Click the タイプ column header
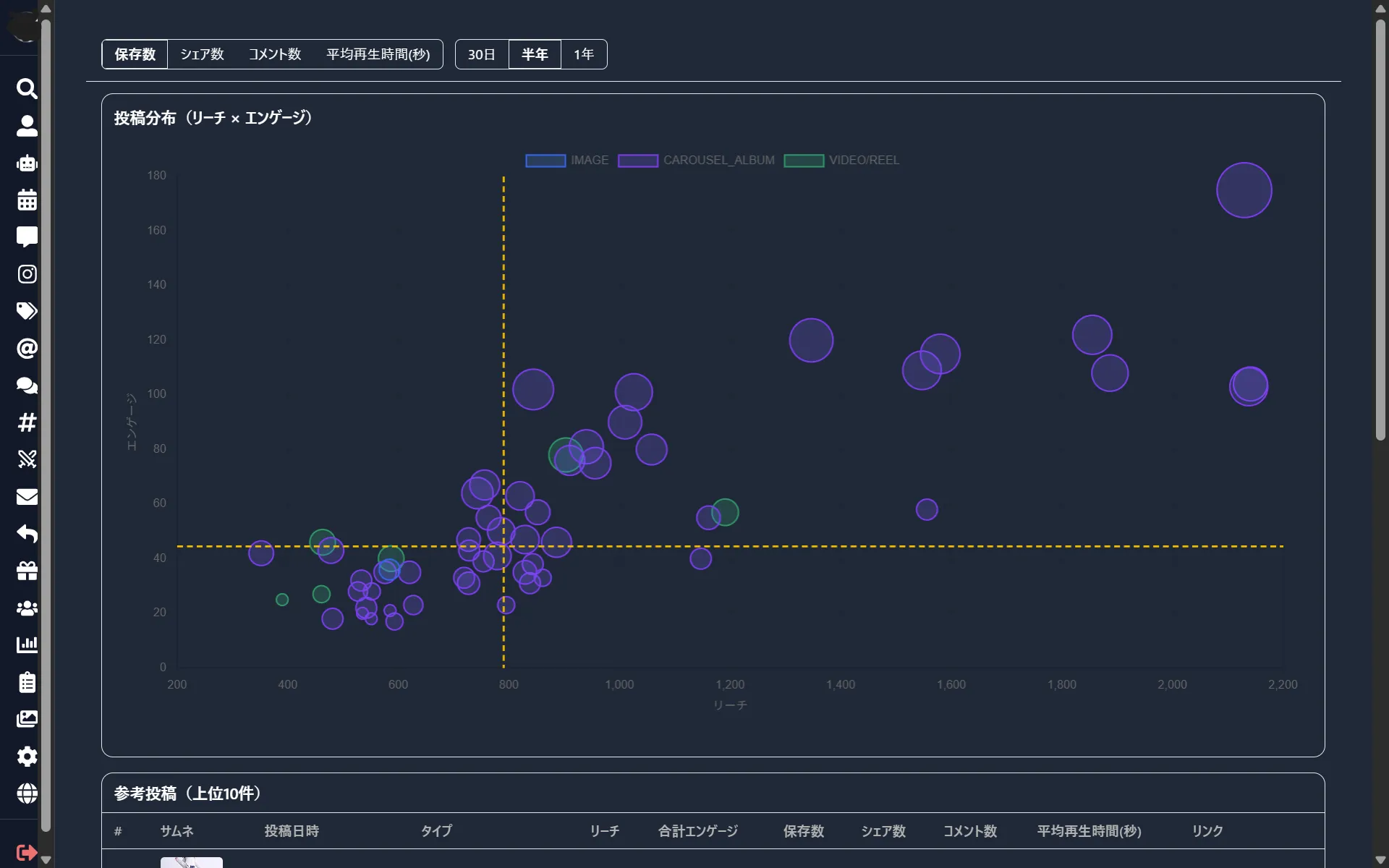 (436, 831)
